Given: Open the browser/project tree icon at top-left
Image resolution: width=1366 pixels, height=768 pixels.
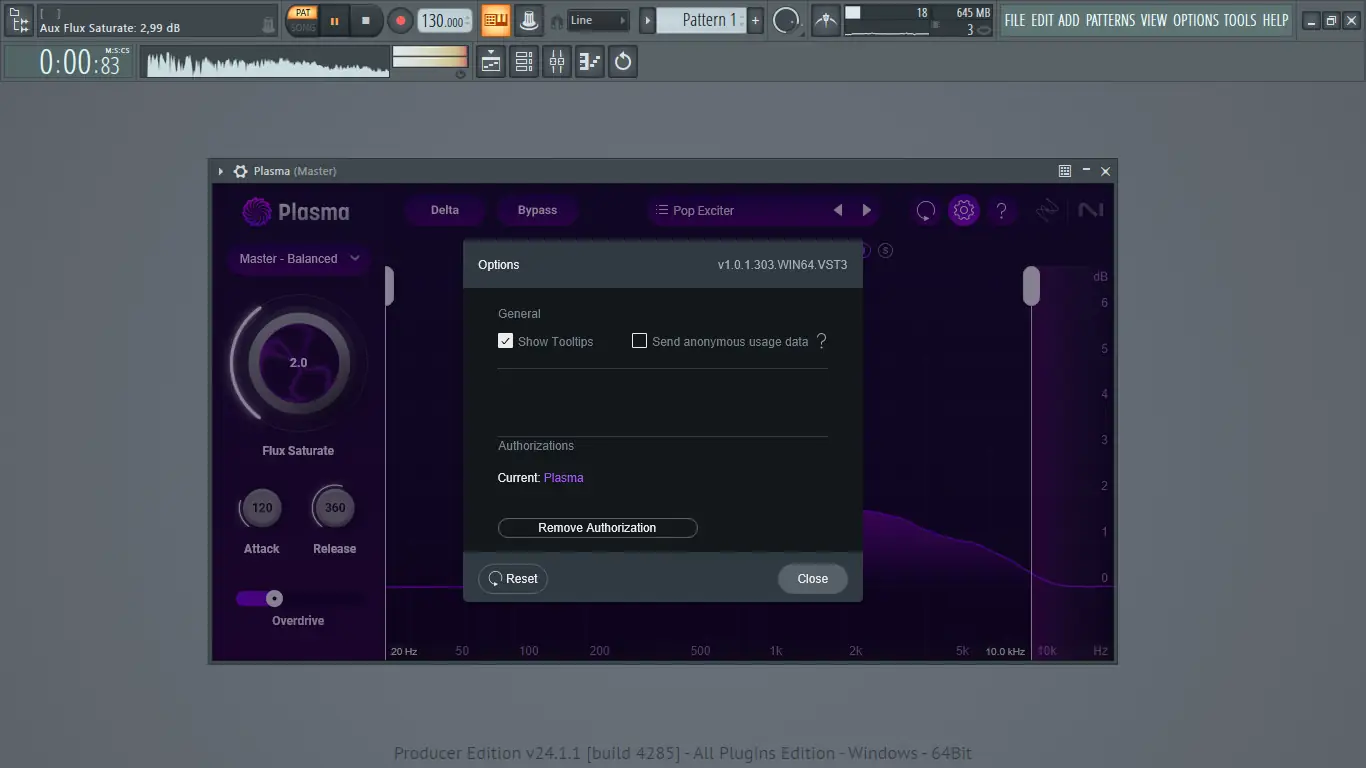Looking at the screenshot, I should [x=18, y=20].
